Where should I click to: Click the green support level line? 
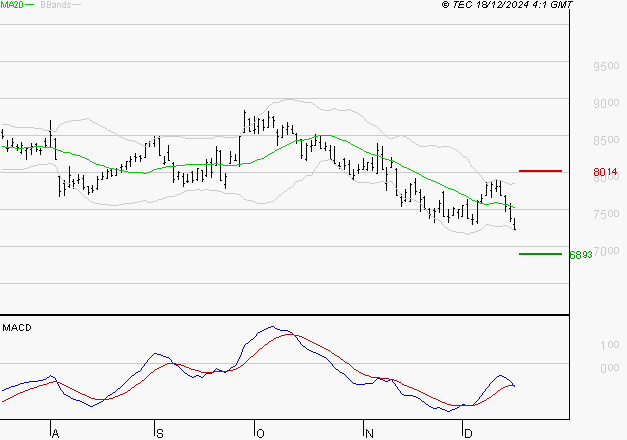pyautogui.click(x=540, y=254)
